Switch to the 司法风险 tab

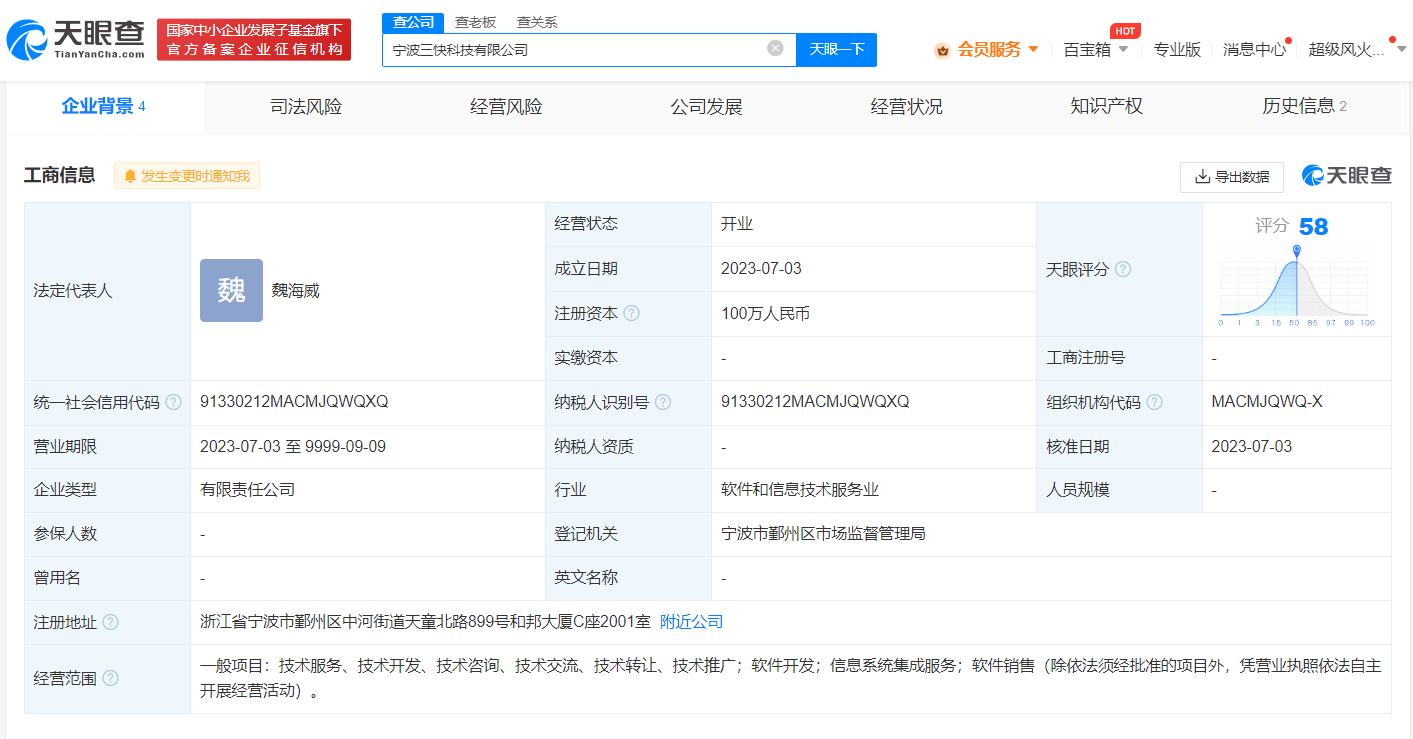pyautogui.click(x=306, y=107)
